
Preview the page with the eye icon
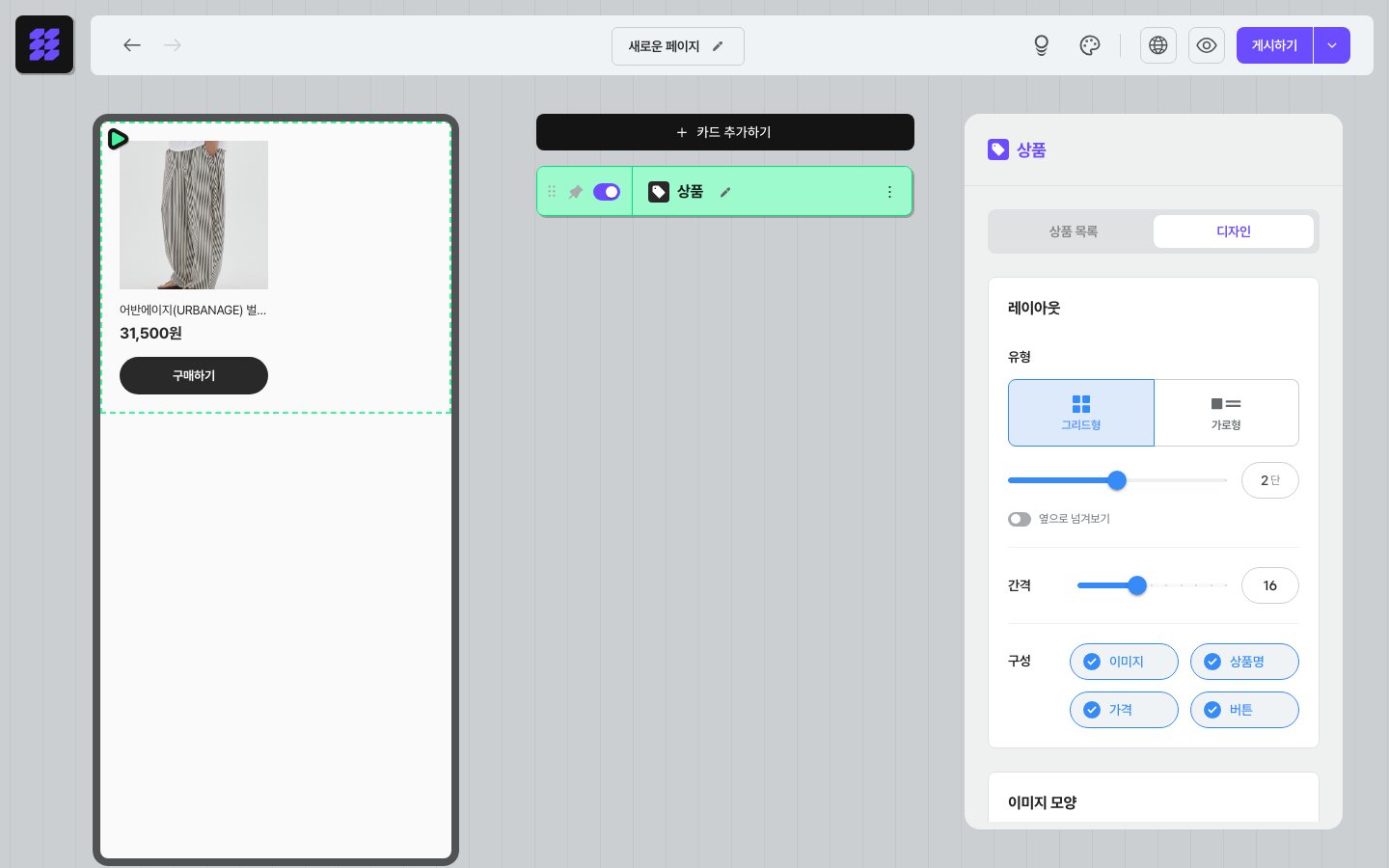tap(1207, 45)
